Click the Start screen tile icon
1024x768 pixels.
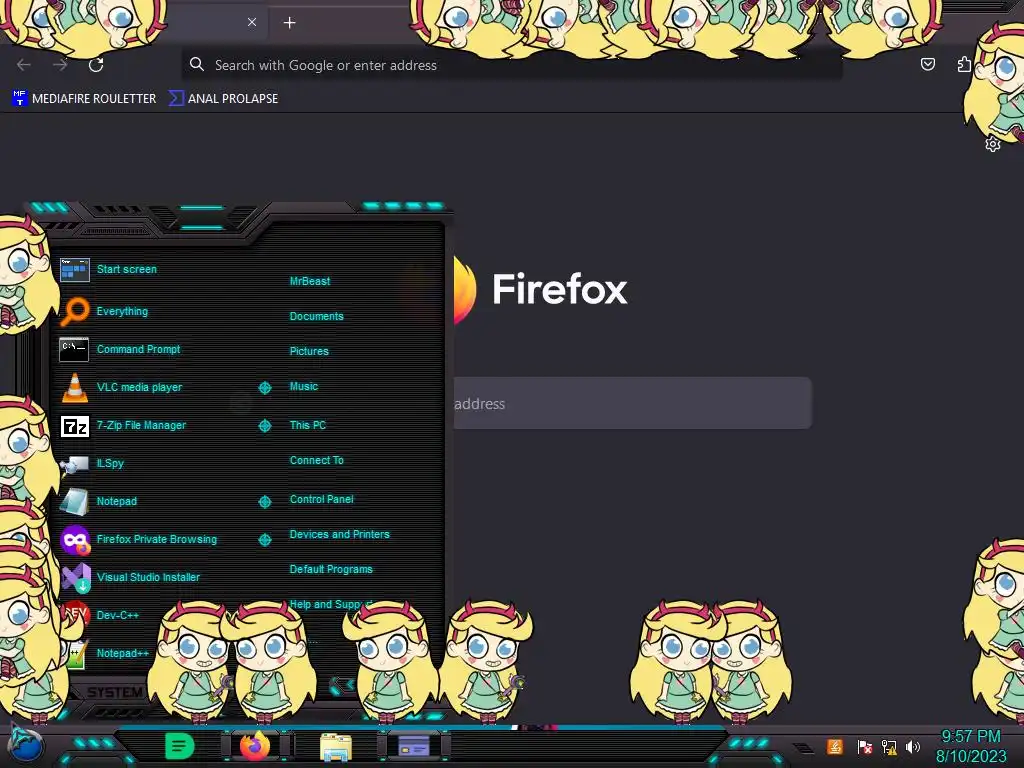pos(74,269)
